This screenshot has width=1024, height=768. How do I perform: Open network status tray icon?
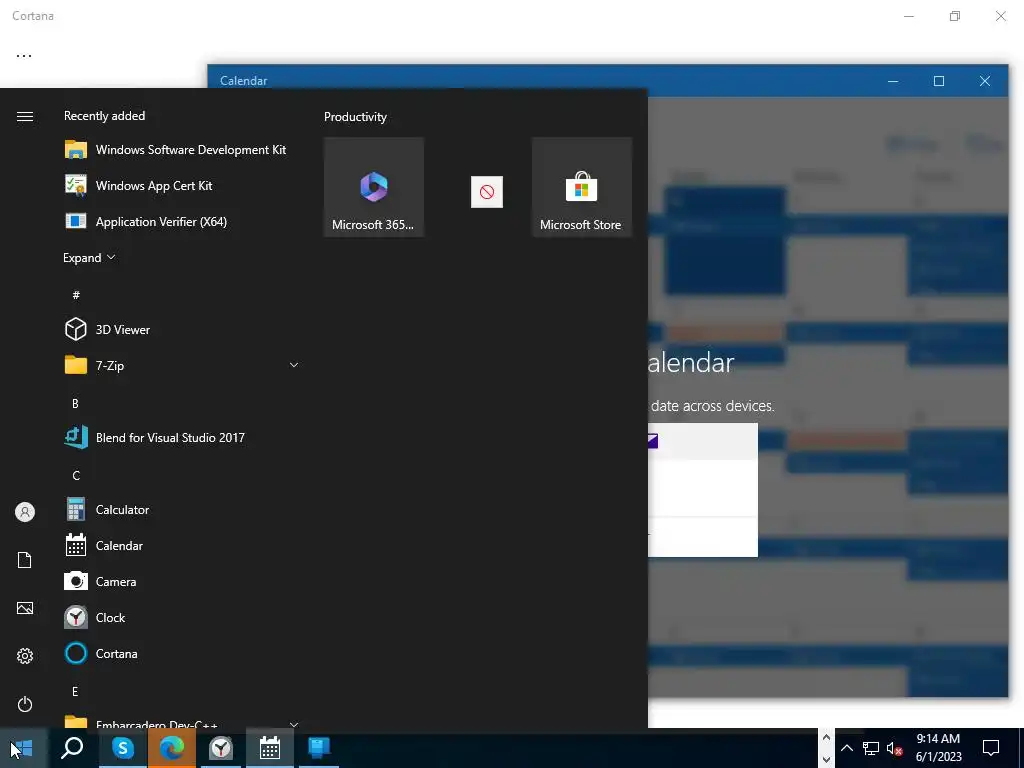pyautogui.click(x=871, y=748)
